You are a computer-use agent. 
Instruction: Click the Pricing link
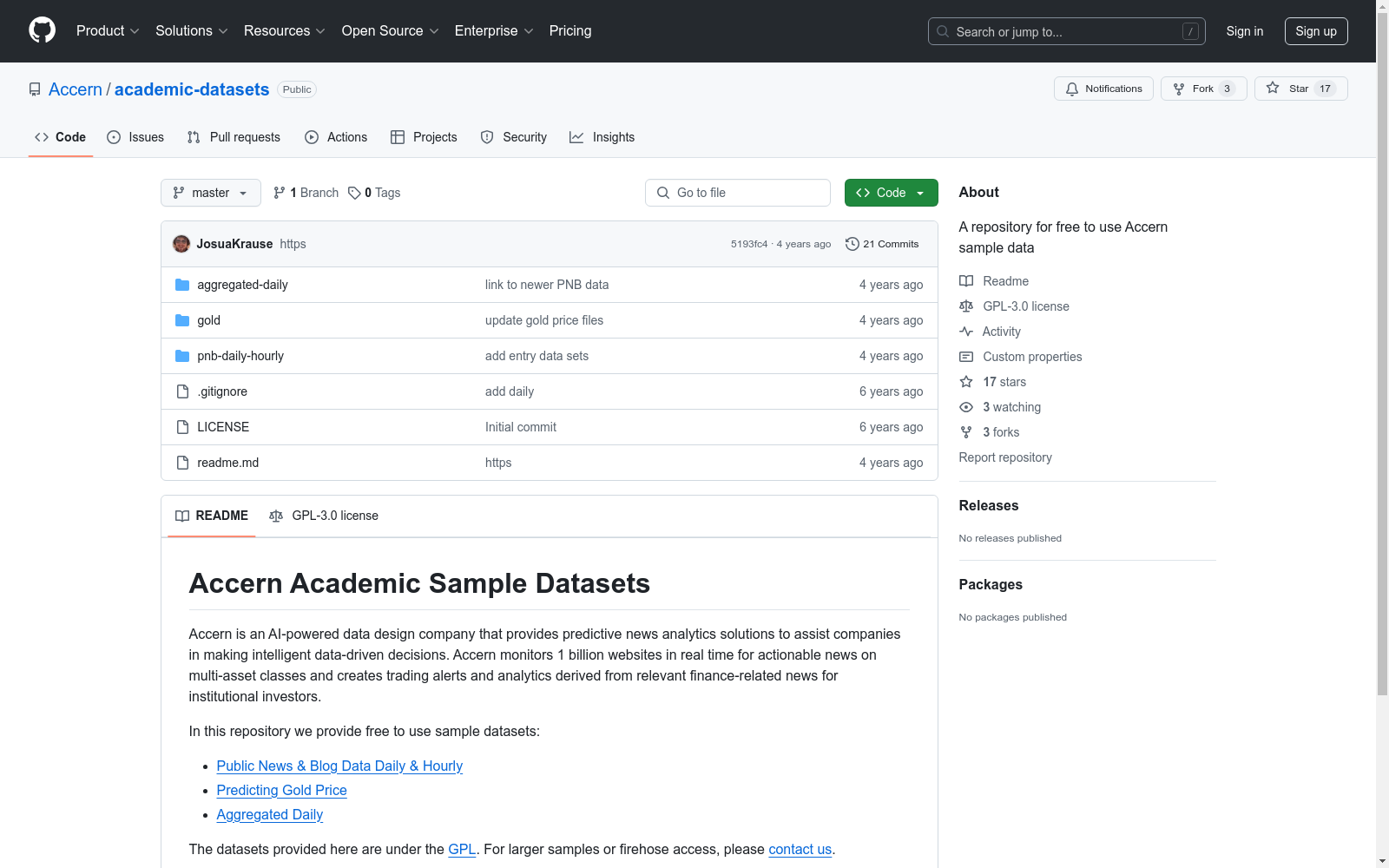(570, 30)
